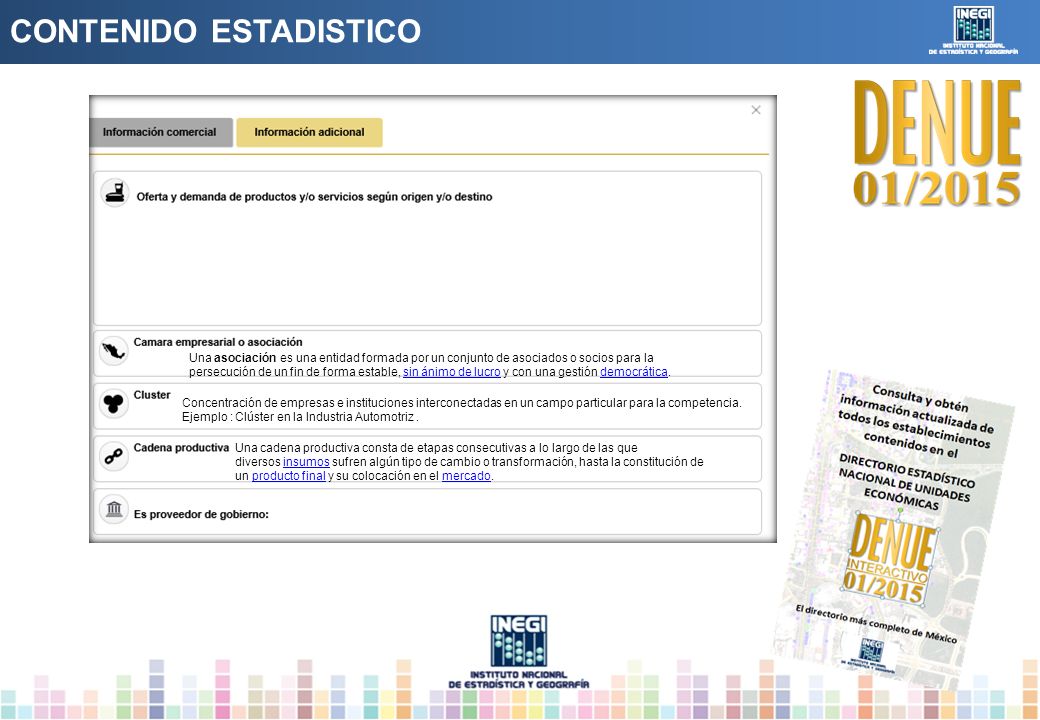Open the 'democrática' link
Screen dimensions: 1040x720
(x=633, y=372)
